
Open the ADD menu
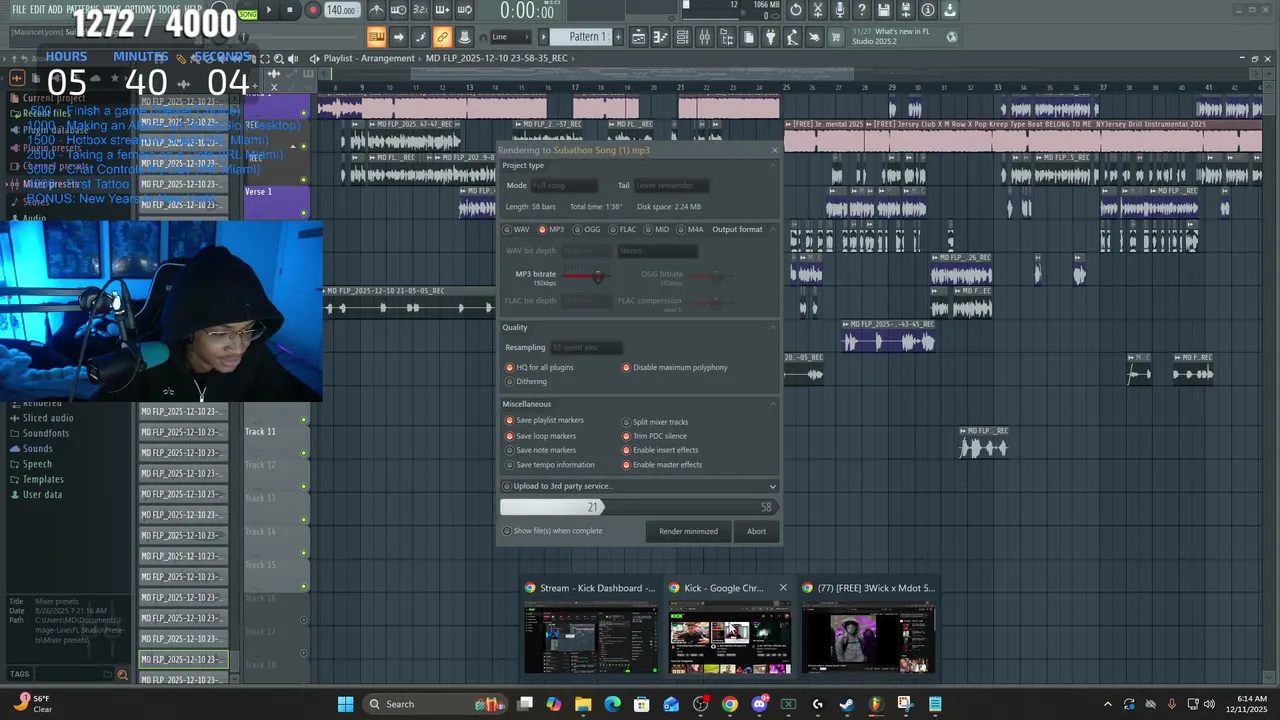coord(55,9)
